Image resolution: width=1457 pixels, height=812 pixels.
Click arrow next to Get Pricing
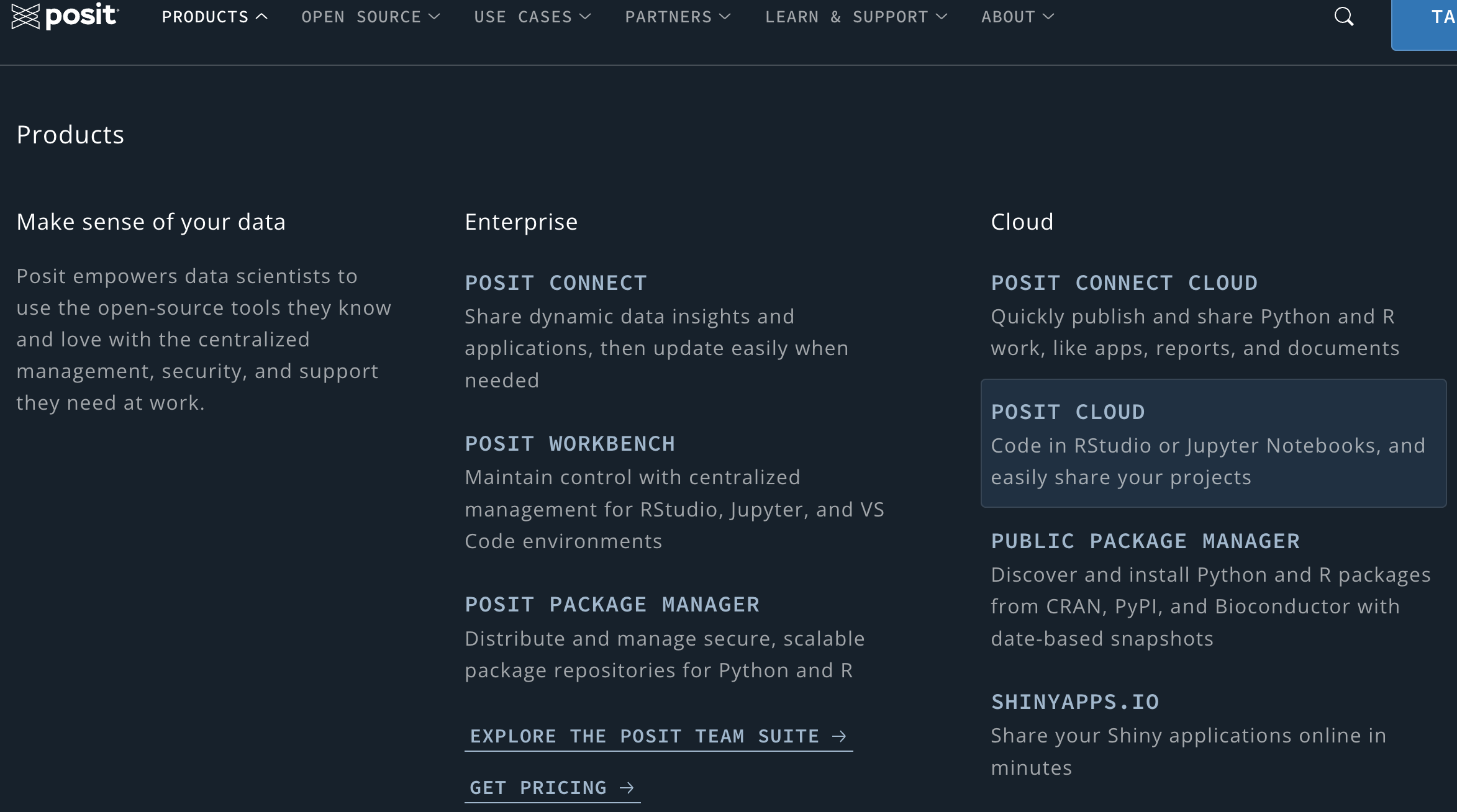[627, 788]
